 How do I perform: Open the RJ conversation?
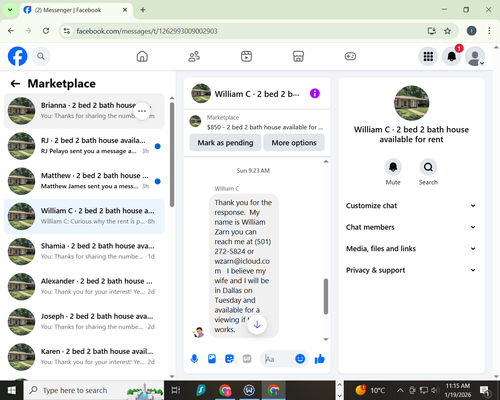coord(84,146)
